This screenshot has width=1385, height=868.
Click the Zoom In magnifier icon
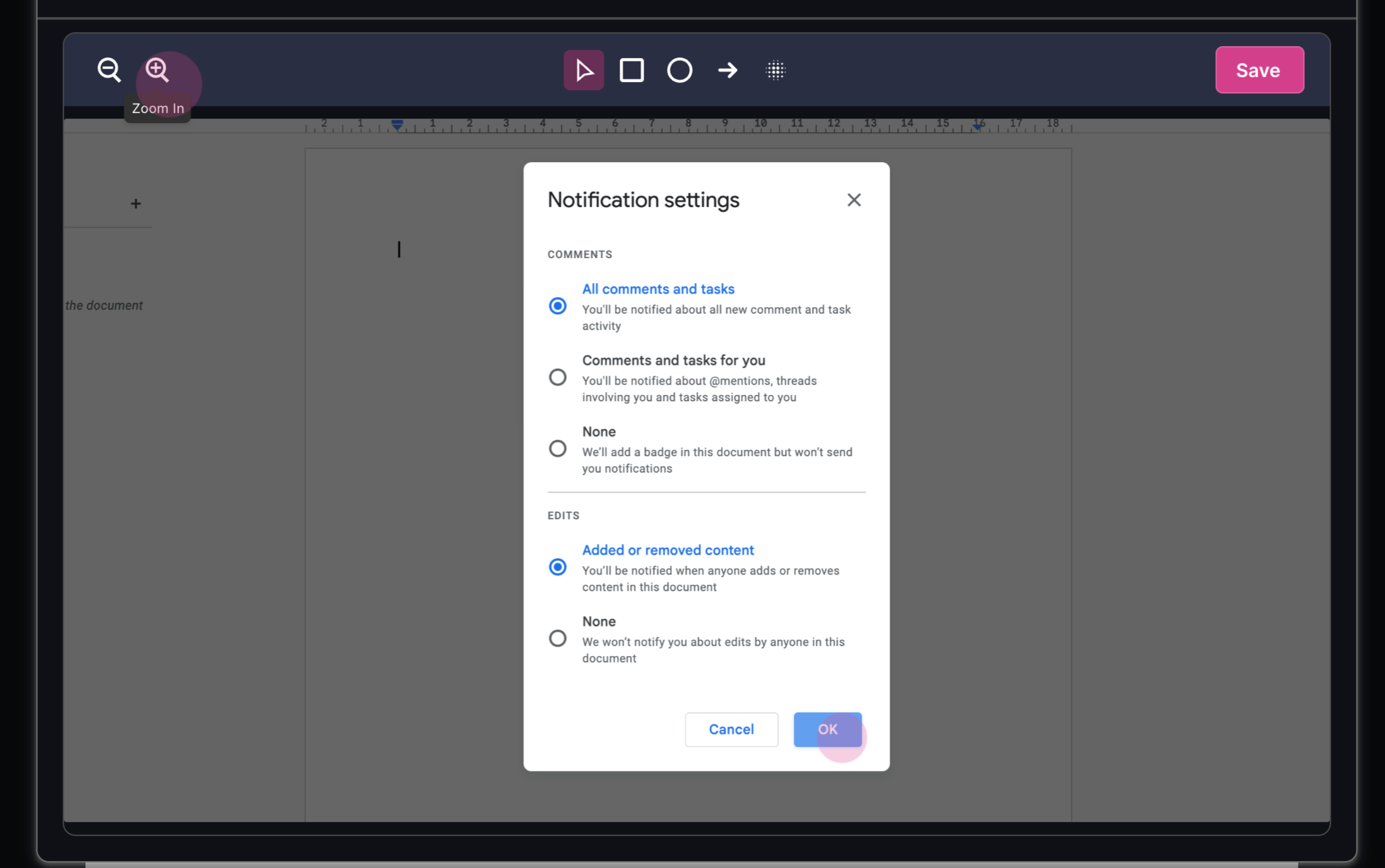157,69
